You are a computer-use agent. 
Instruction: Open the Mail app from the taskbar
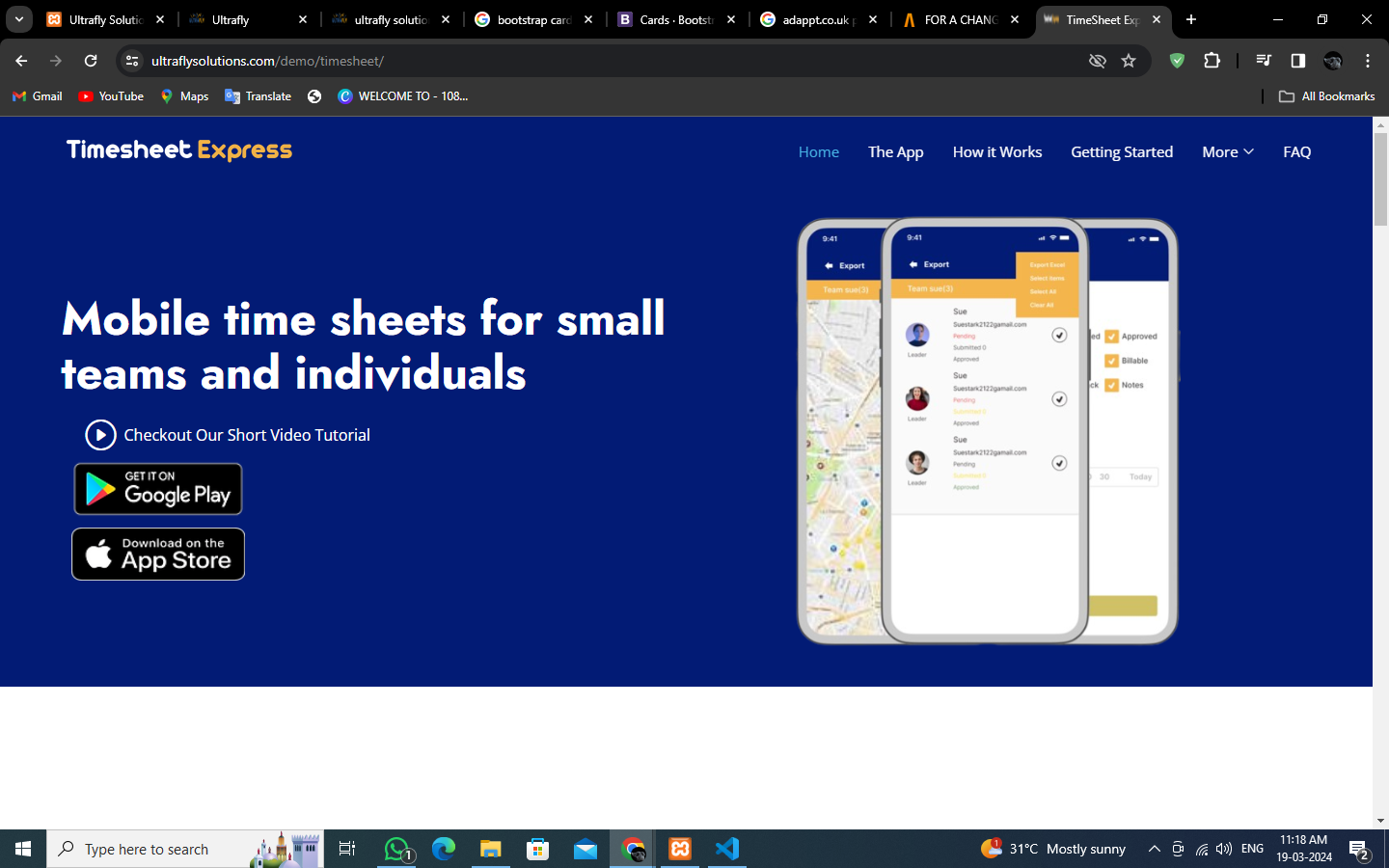tap(586, 849)
